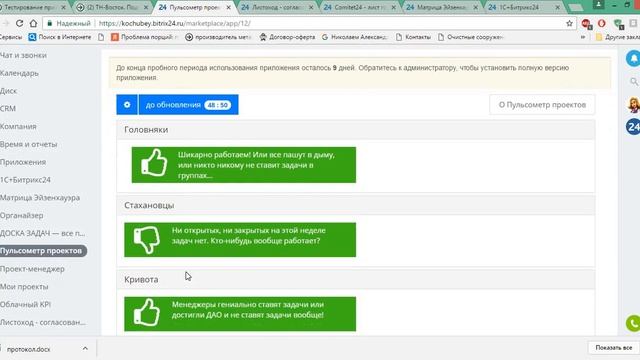The width and height of the screenshot is (640, 360).
Task: Click the secure lock 'Надежный' indicator
Action: tap(69, 23)
